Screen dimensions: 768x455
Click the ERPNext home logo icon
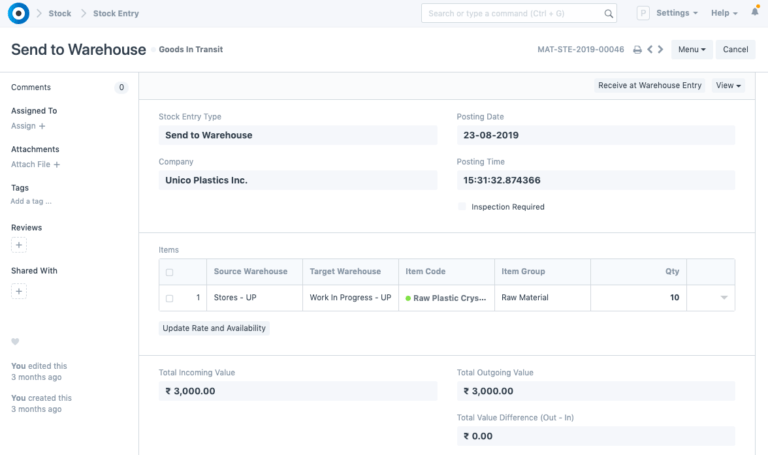click(18, 14)
